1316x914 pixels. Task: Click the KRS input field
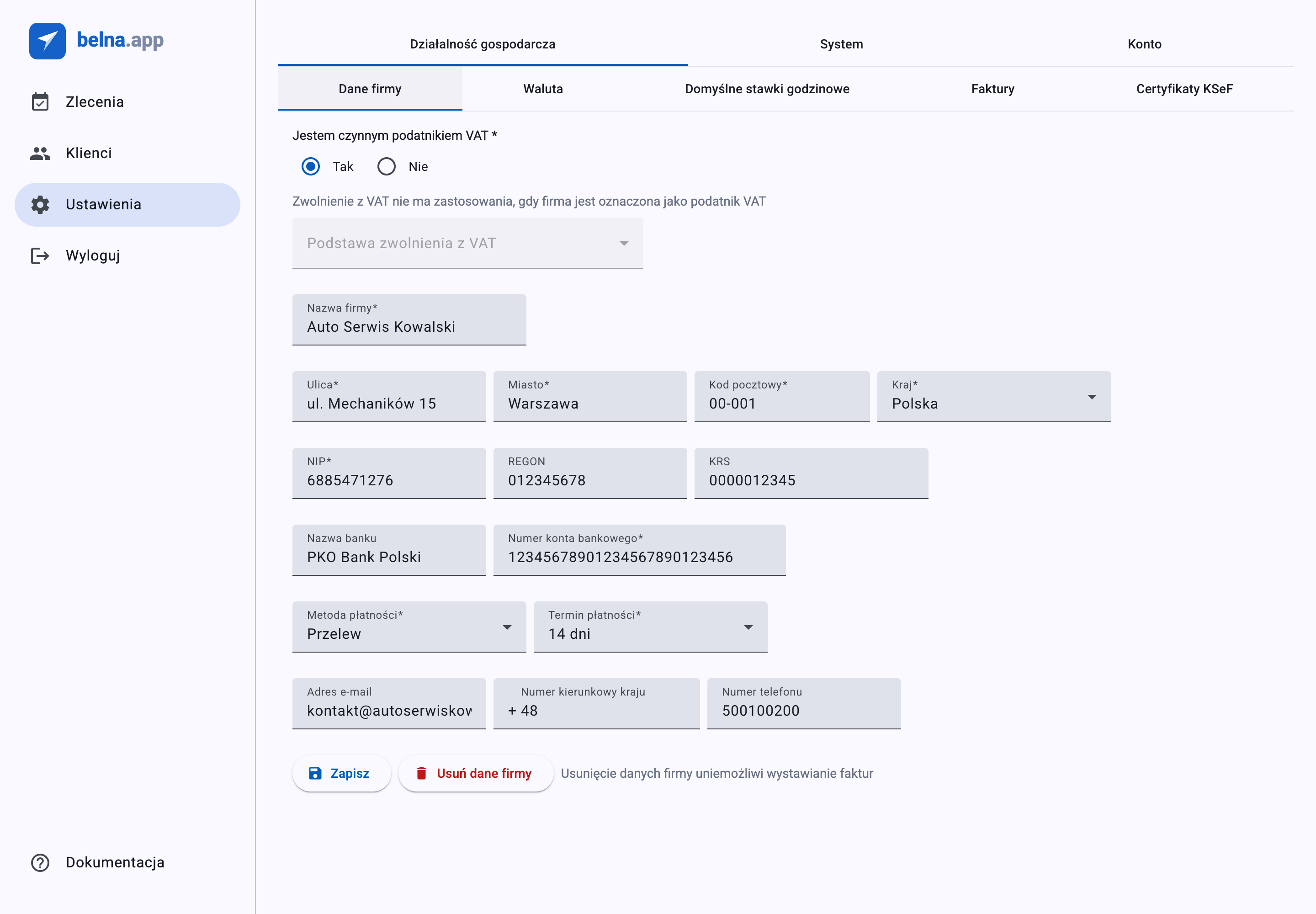click(811, 473)
